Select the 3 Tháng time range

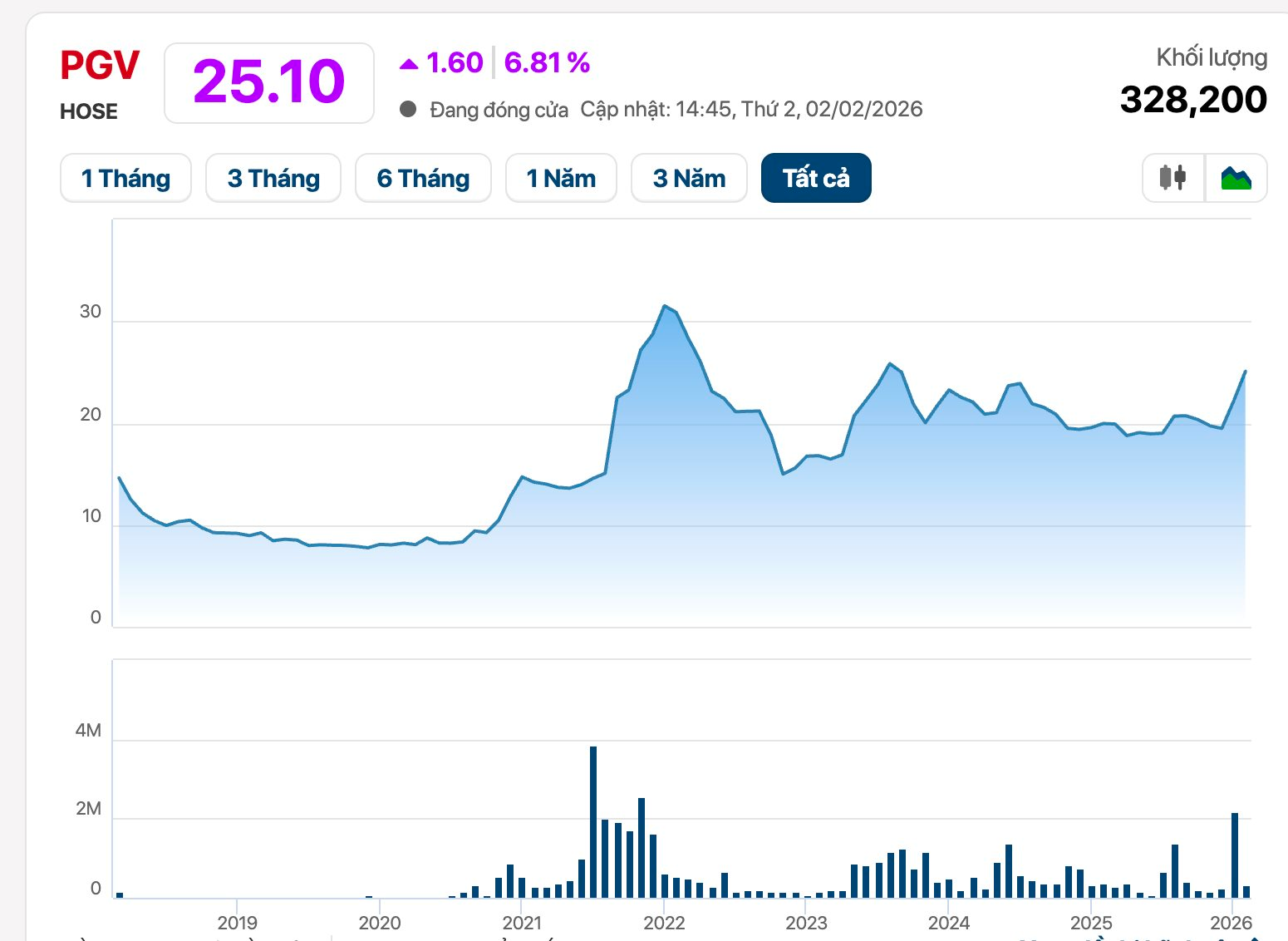(273, 178)
